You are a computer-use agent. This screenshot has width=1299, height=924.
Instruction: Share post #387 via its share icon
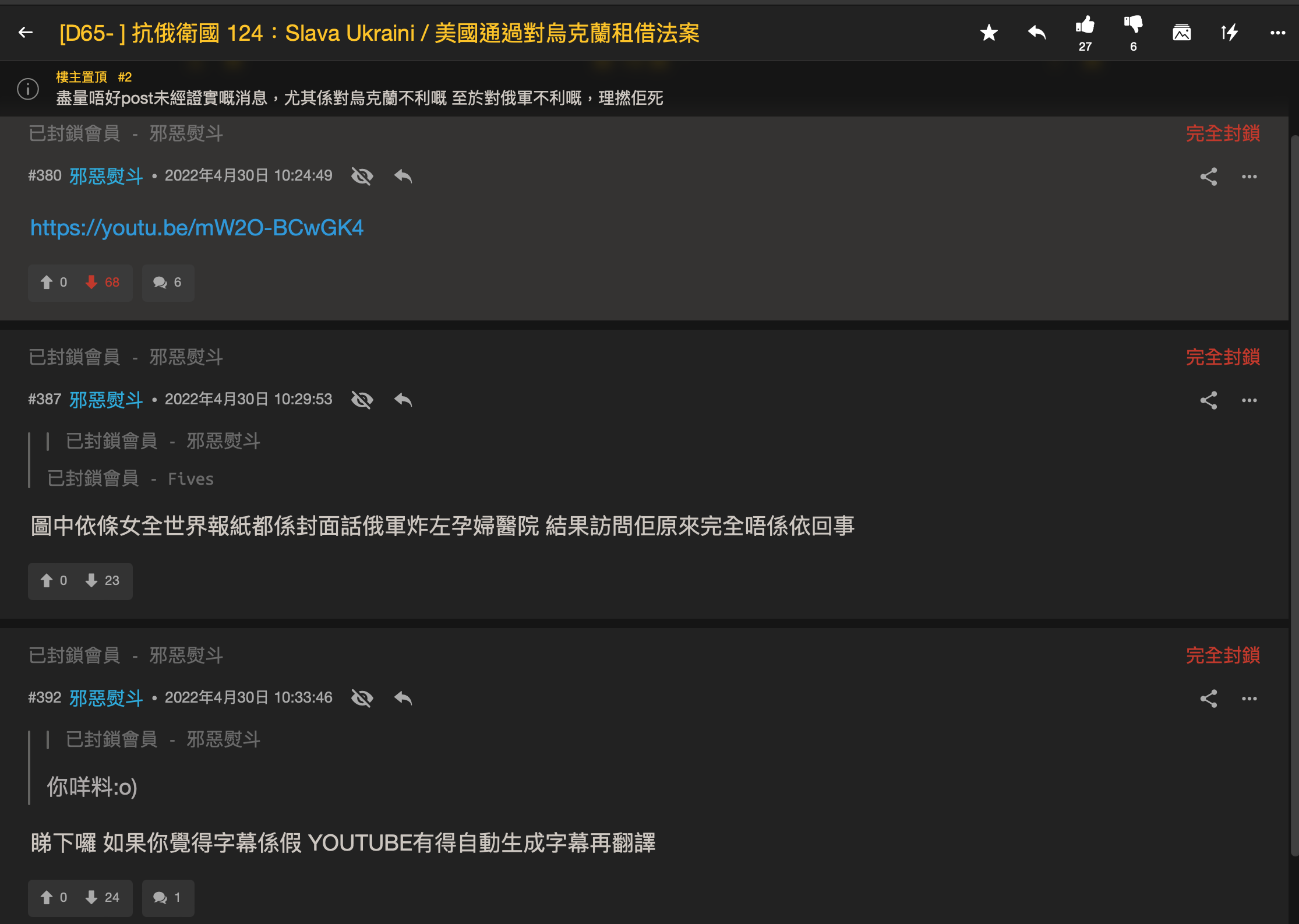1209,400
